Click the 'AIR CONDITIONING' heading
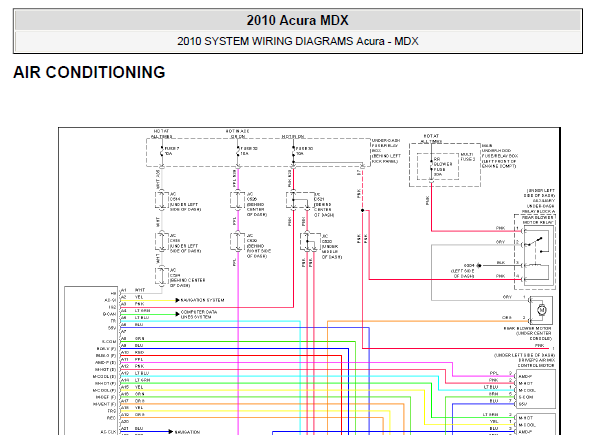 89,72
